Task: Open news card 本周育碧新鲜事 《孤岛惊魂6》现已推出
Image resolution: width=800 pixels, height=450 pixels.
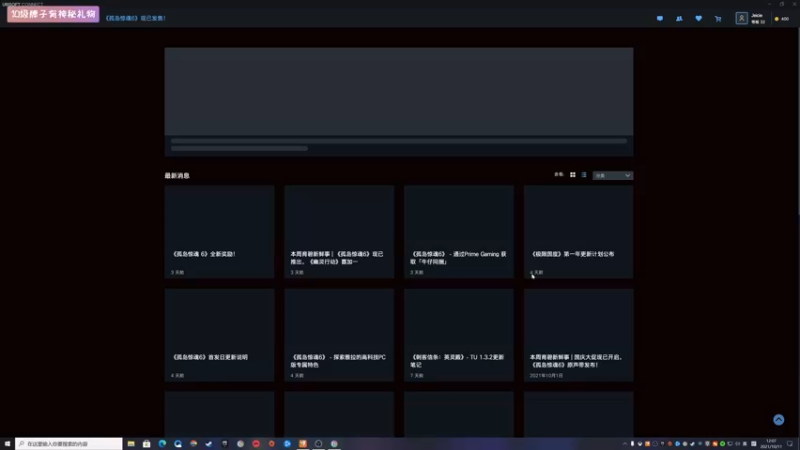Action: tap(339, 232)
